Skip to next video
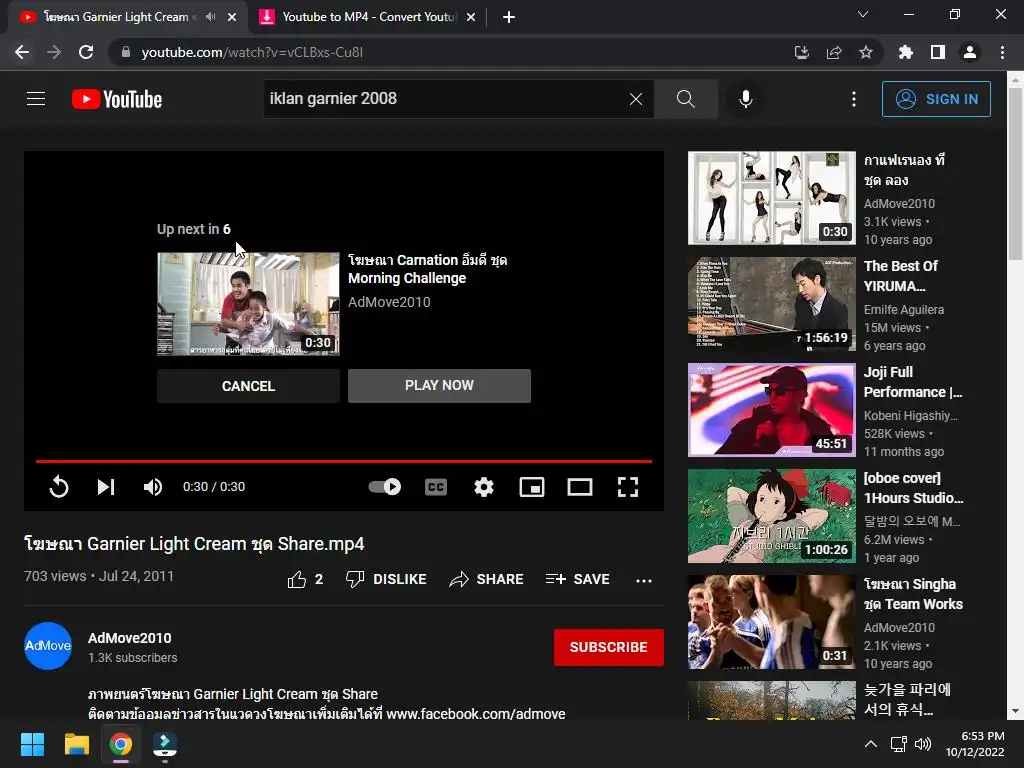This screenshot has height=768, width=1024. (x=106, y=487)
